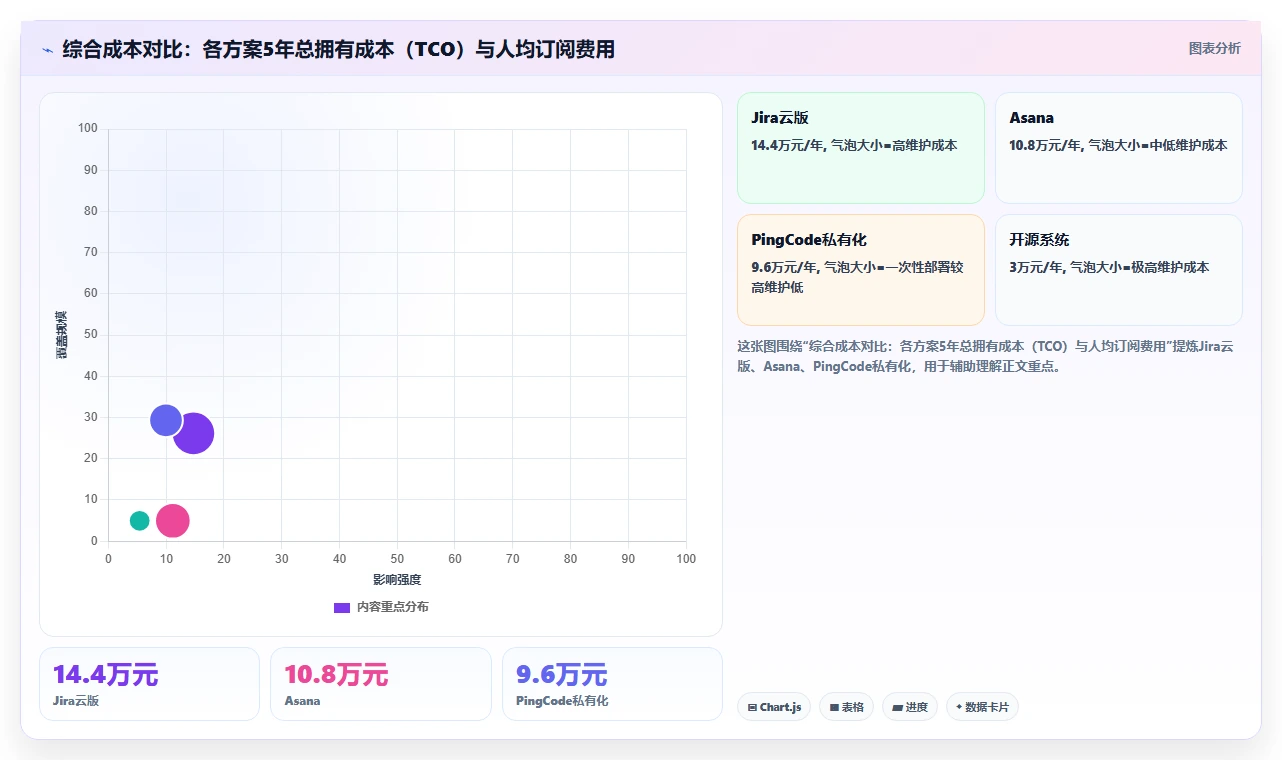Image resolution: width=1282 pixels, height=760 pixels.
Task: Open the Jira云版 info card
Action: (x=861, y=148)
